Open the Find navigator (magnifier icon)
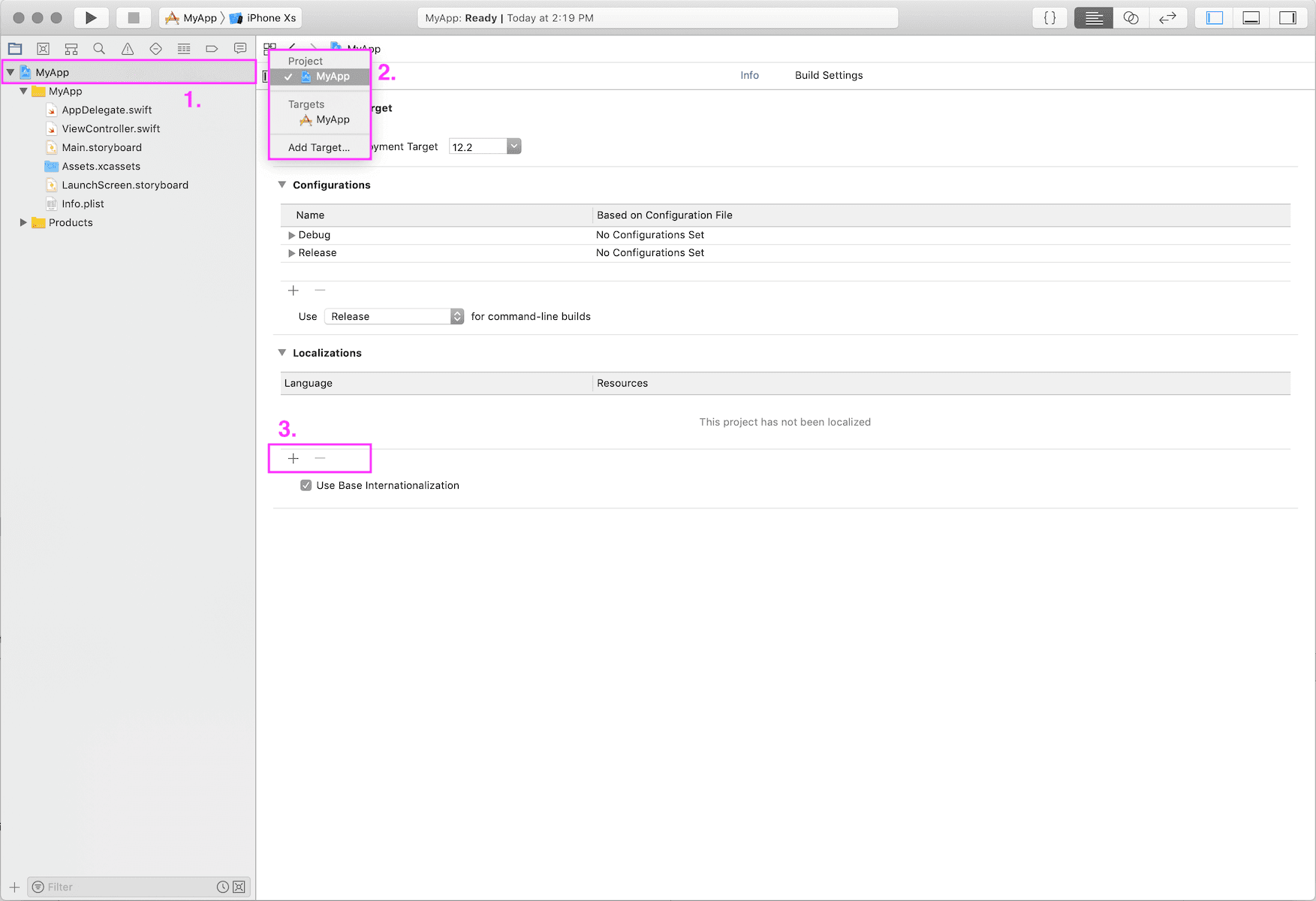 click(99, 49)
